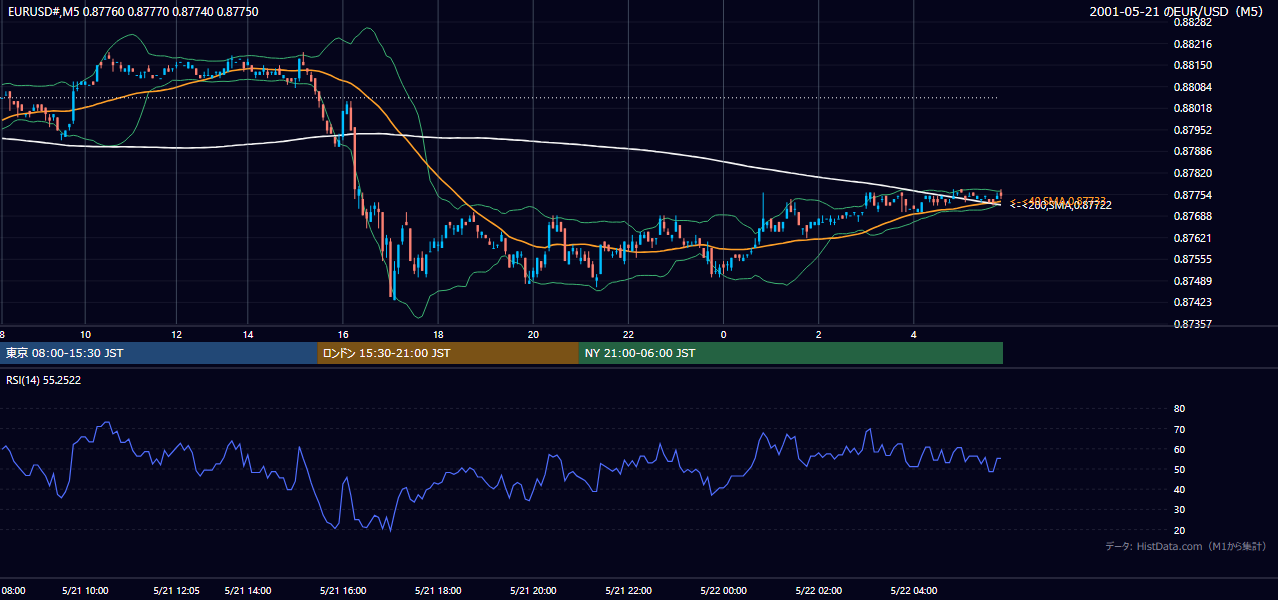
Task: Click the 0.87688 price axis label
Action: tap(1194, 216)
